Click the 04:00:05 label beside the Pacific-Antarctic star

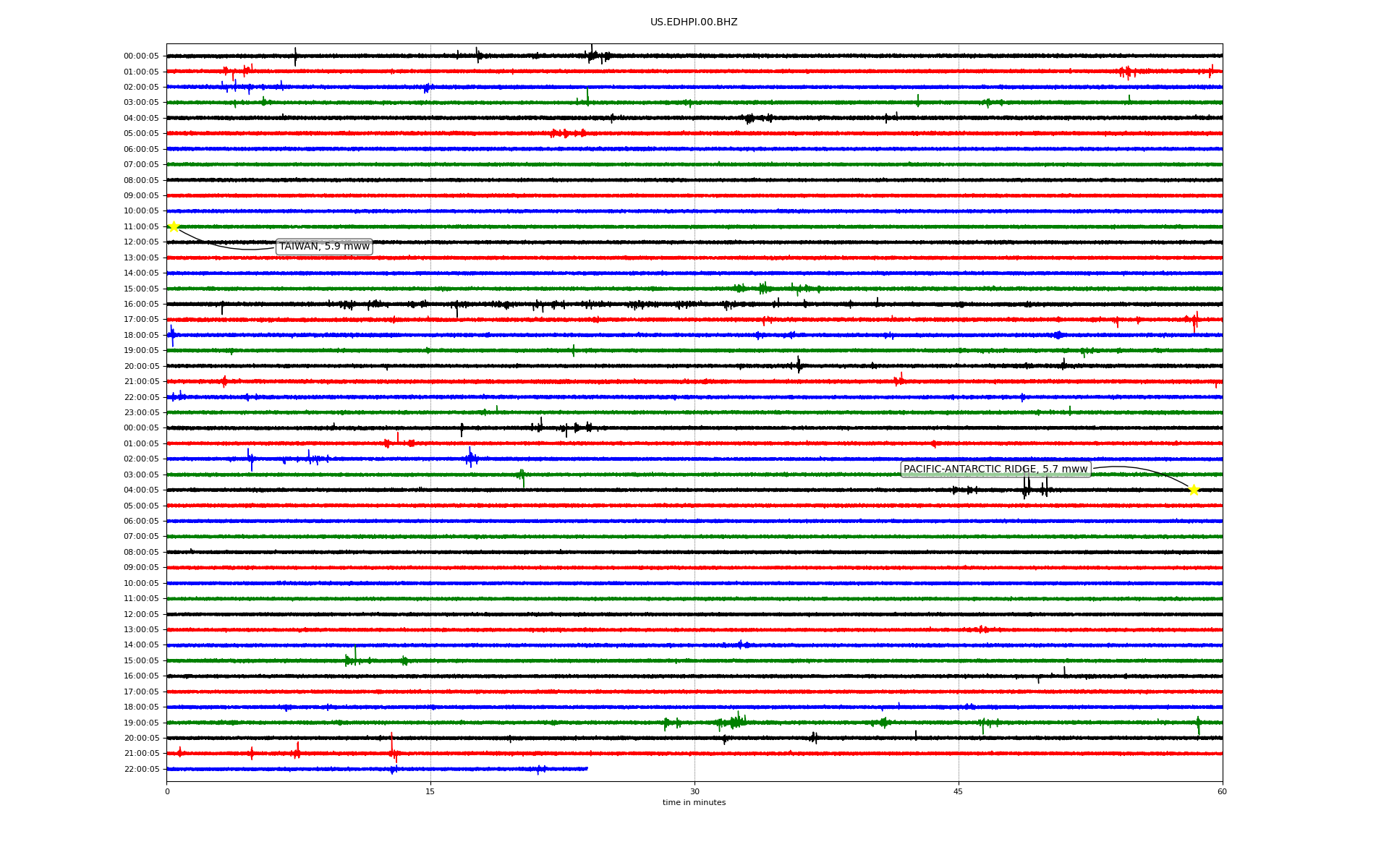(x=141, y=490)
